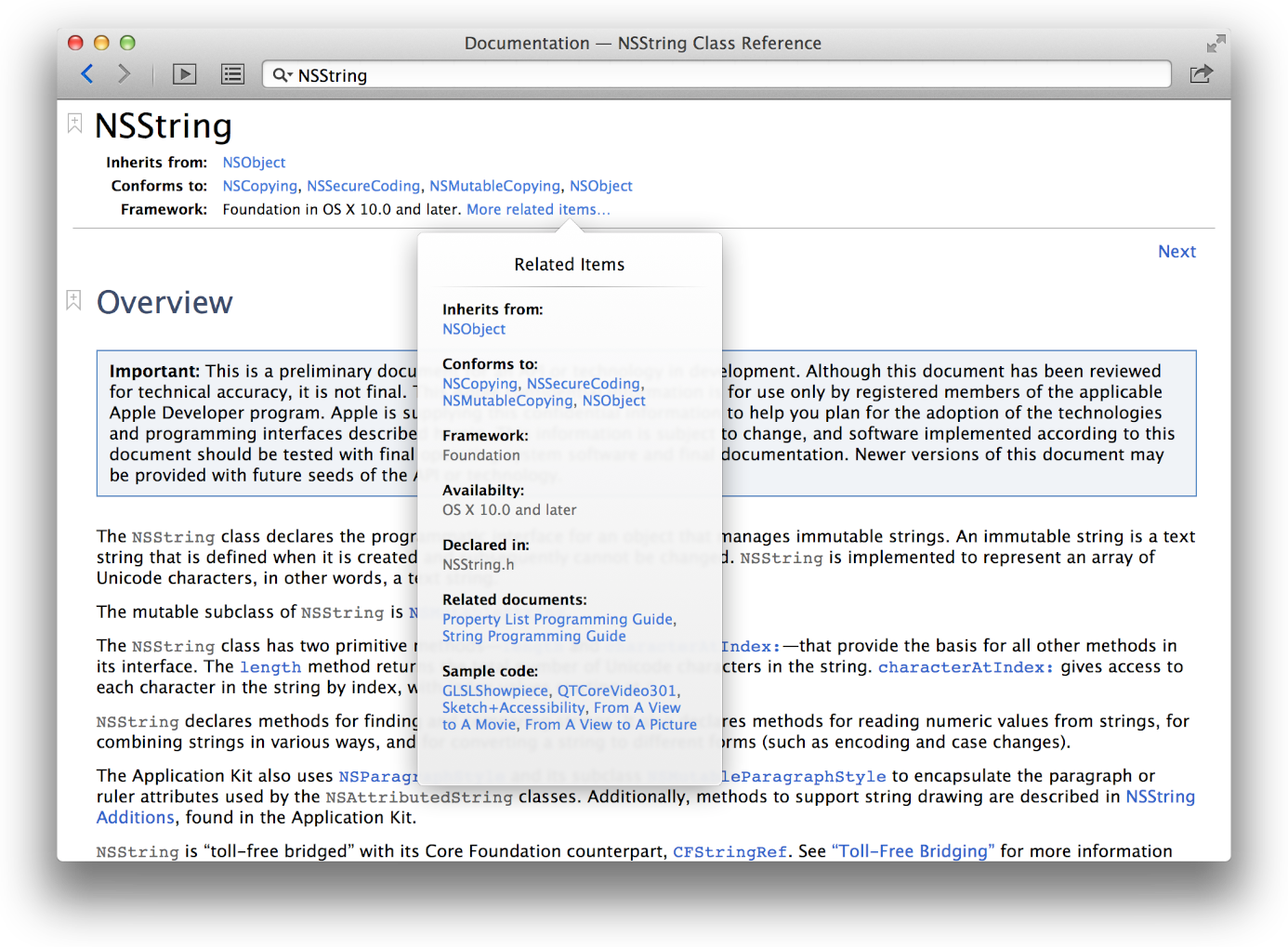
Task: Bookmark the Overview section
Action: (73, 299)
